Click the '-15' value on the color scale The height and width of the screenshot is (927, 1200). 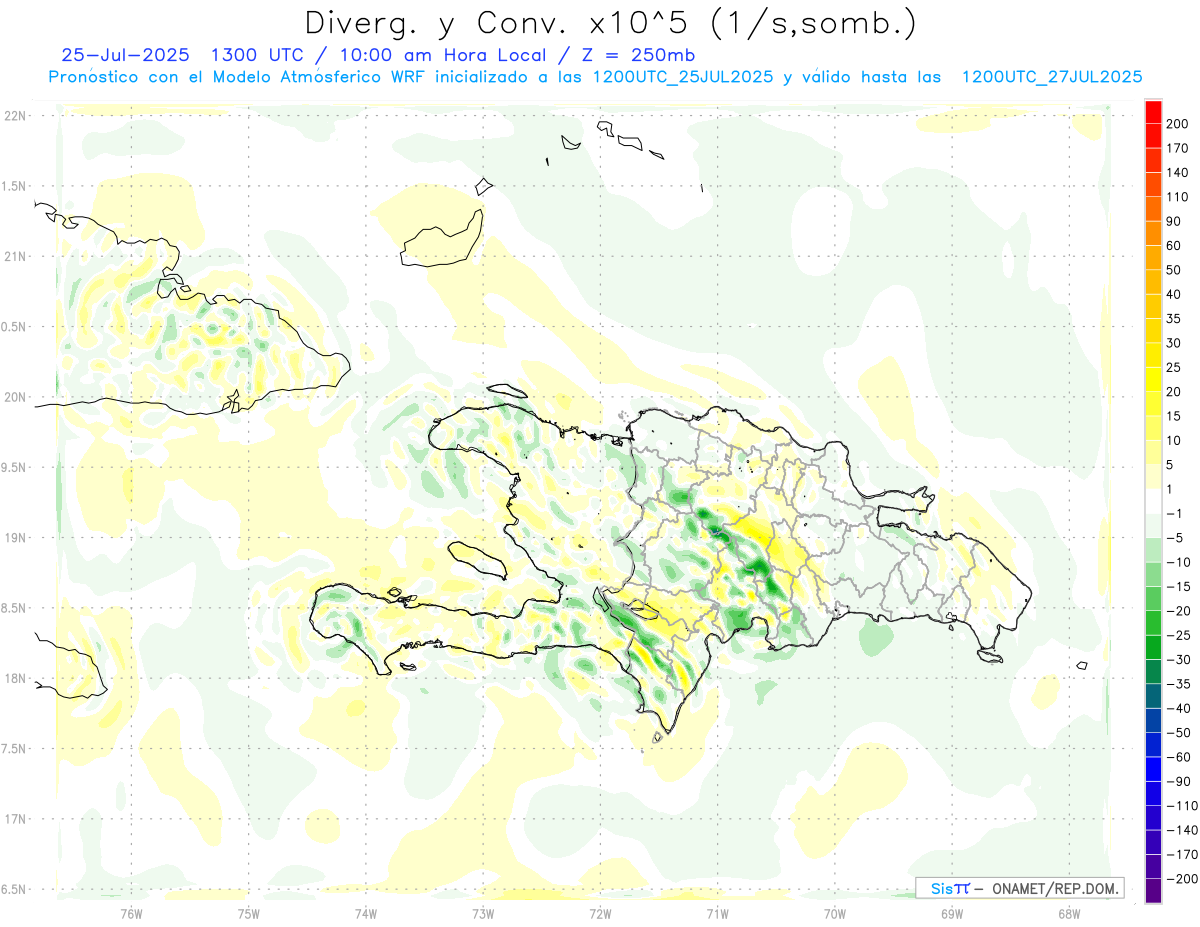click(1178, 587)
